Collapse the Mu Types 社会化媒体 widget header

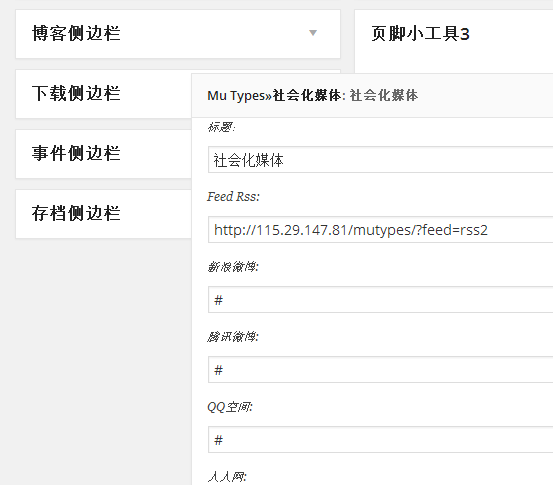pos(372,96)
